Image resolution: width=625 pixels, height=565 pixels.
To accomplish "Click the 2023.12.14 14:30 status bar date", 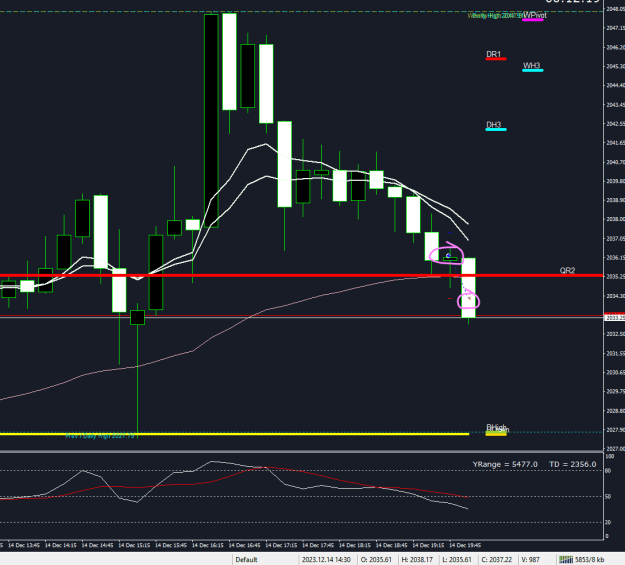I will (x=326, y=559).
